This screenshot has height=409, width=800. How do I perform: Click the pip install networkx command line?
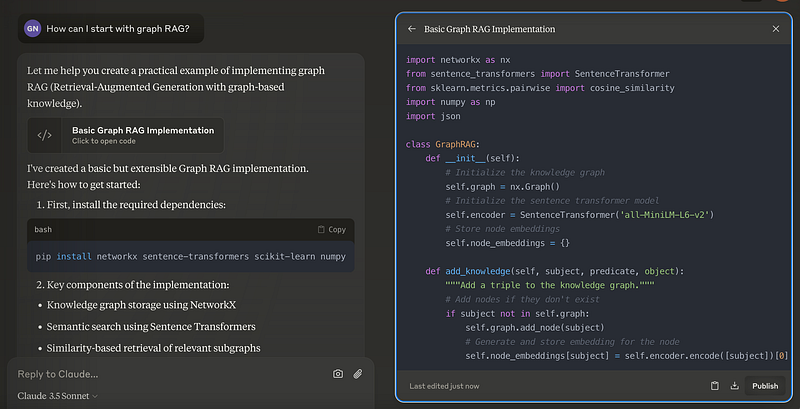[x=191, y=257]
